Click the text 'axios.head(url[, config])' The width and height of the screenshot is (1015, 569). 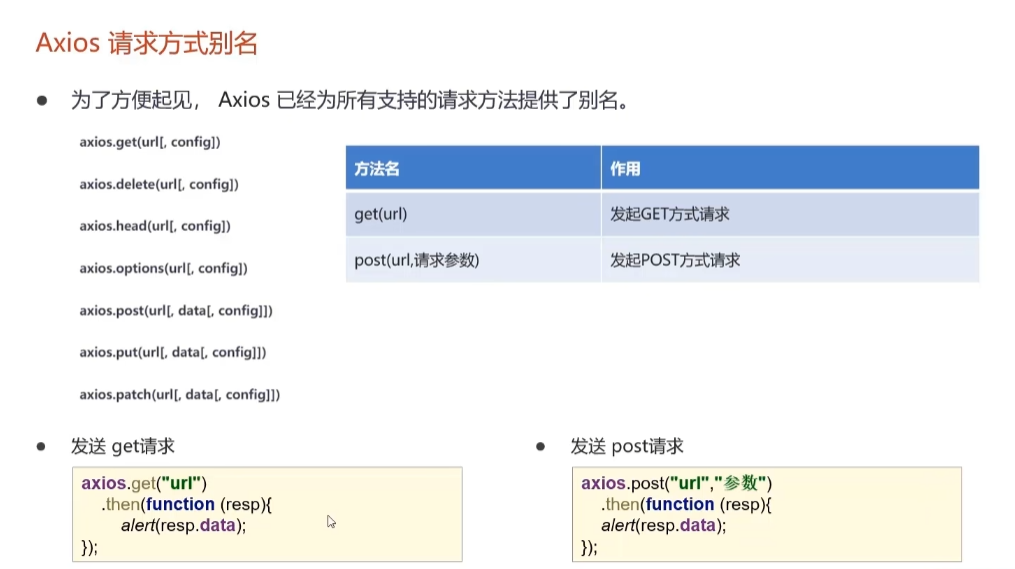click(155, 226)
